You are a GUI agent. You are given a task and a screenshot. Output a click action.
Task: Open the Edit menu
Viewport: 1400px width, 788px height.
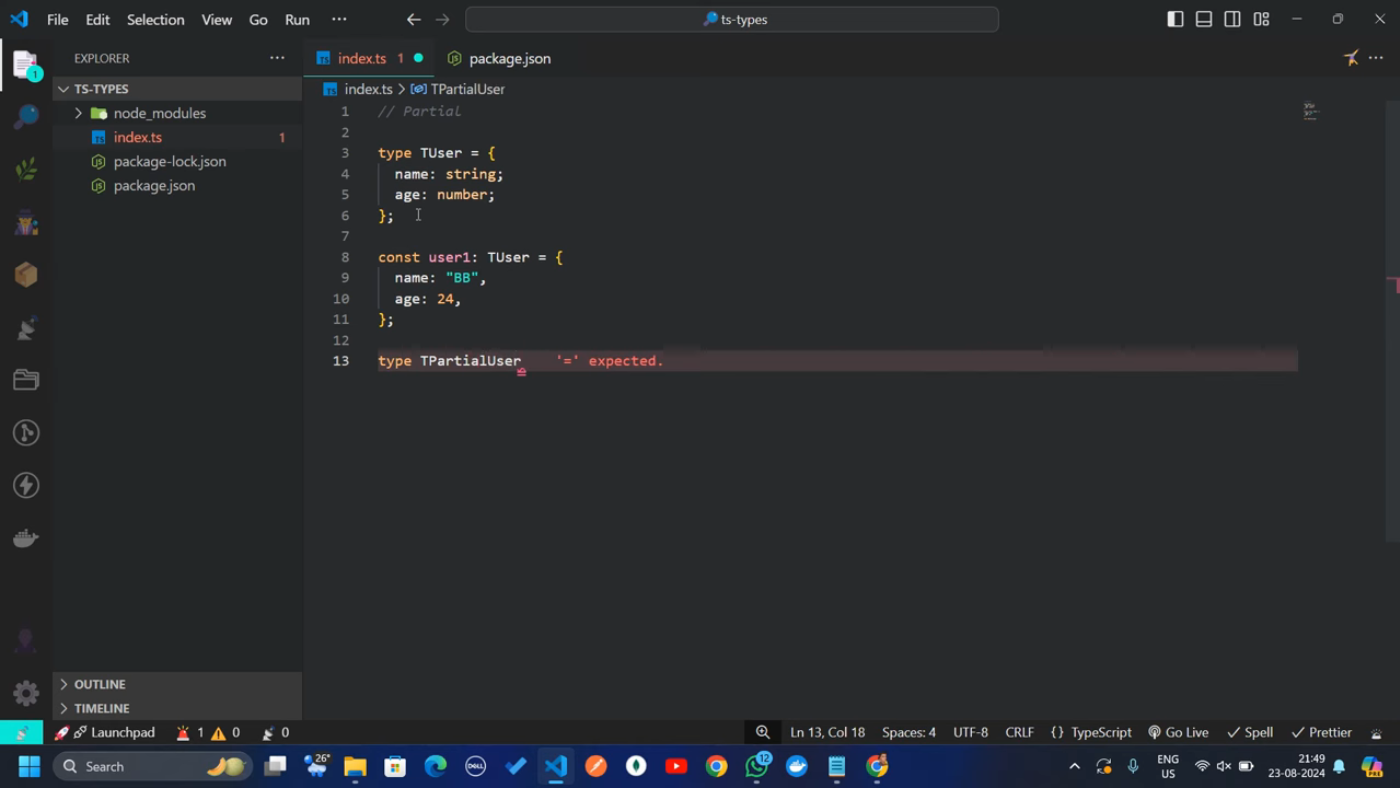98,19
